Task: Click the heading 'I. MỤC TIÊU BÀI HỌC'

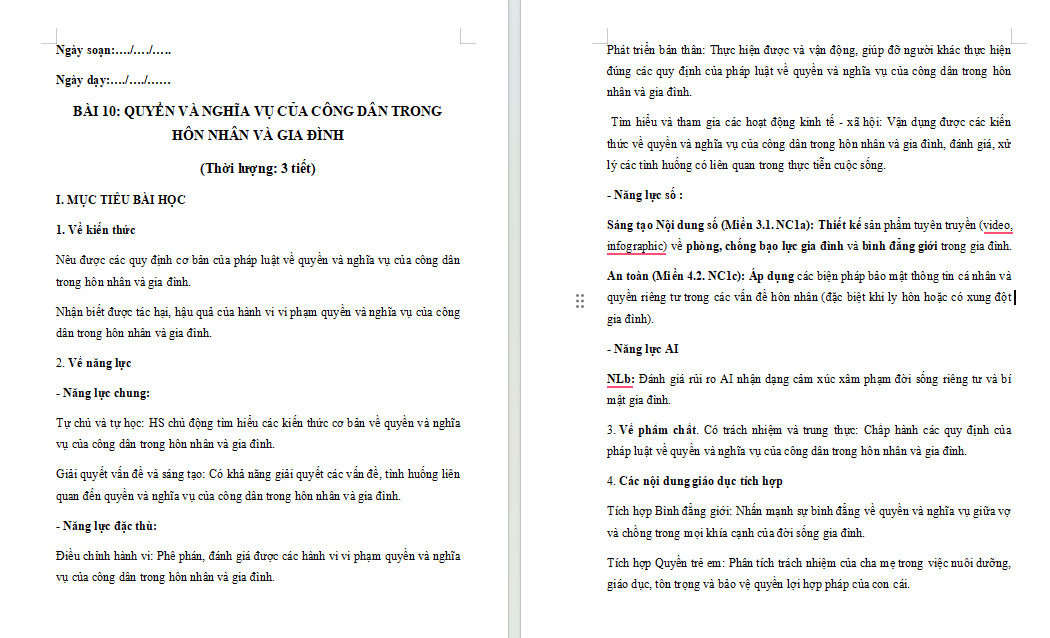Action: [x=121, y=200]
